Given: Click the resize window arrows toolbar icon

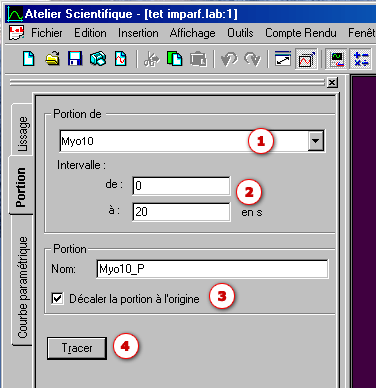Looking at the screenshot, I should (x=283, y=59).
